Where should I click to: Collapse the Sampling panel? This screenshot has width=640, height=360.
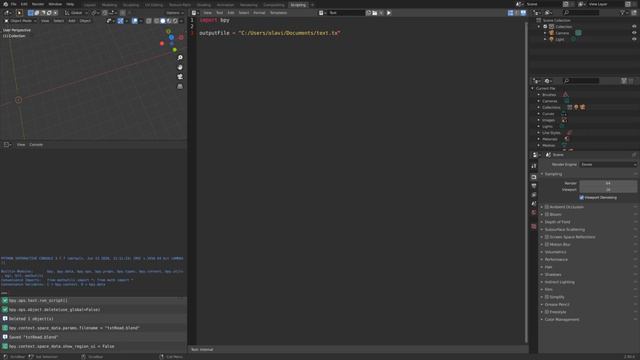[x=553, y=174]
